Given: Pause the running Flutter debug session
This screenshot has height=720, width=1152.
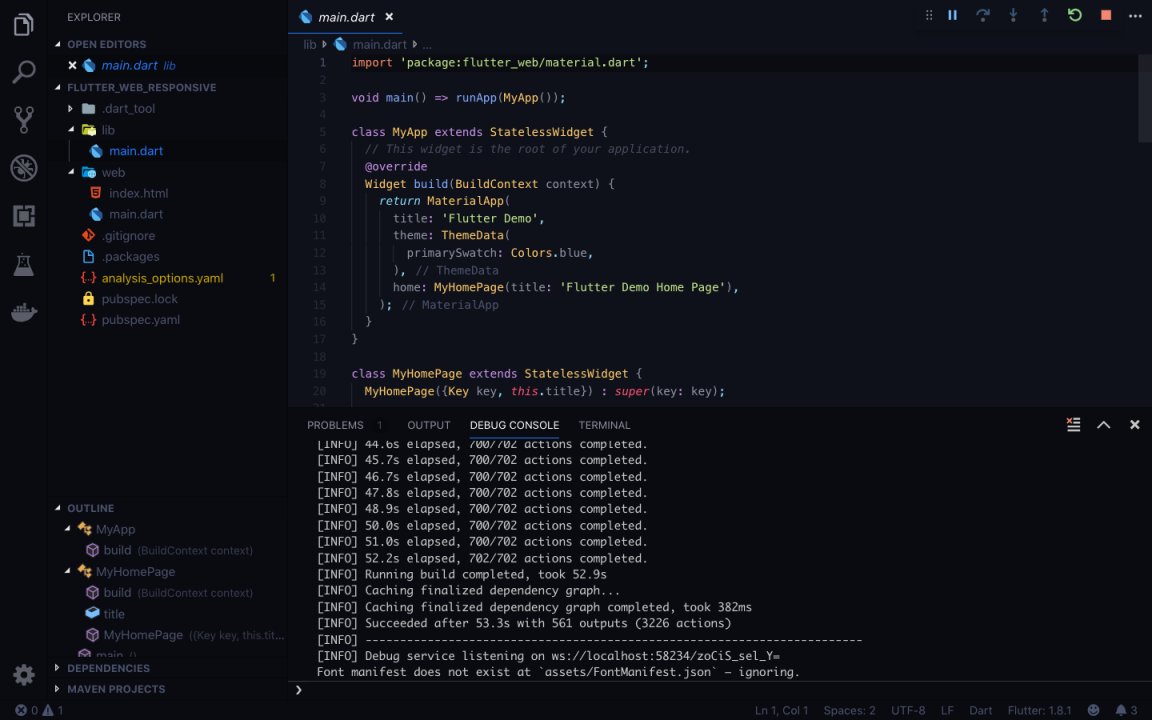Looking at the screenshot, I should click(x=952, y=15).
